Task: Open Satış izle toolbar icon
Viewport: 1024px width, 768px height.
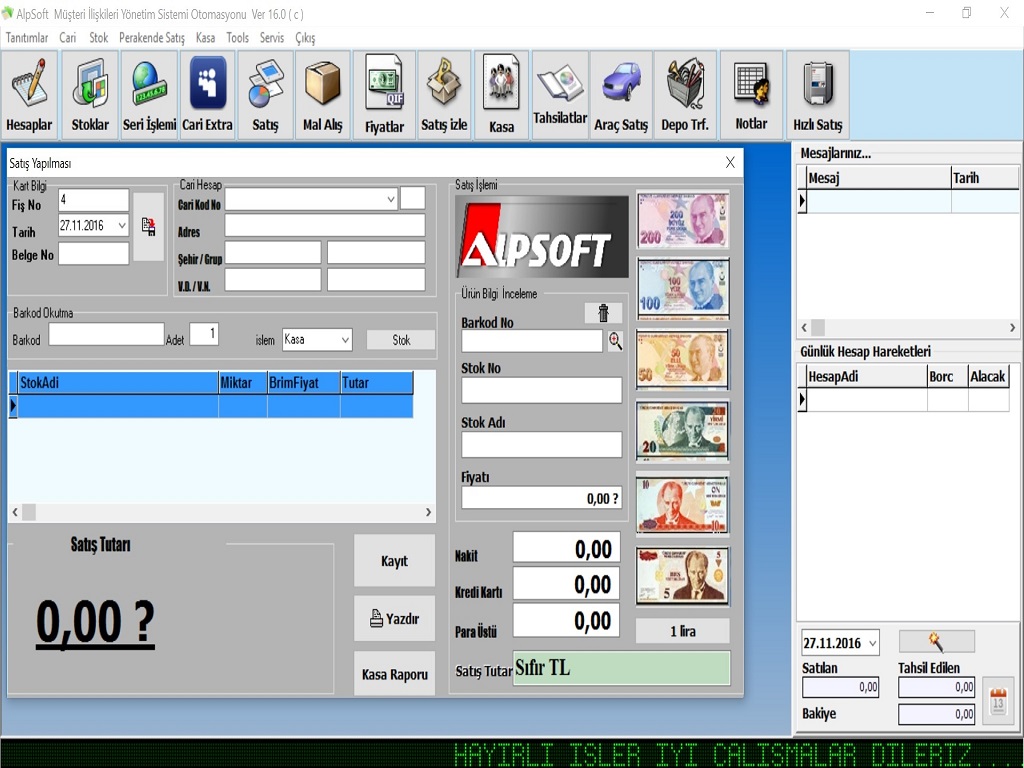Action: pyautogui.click(x=444, y=95)
